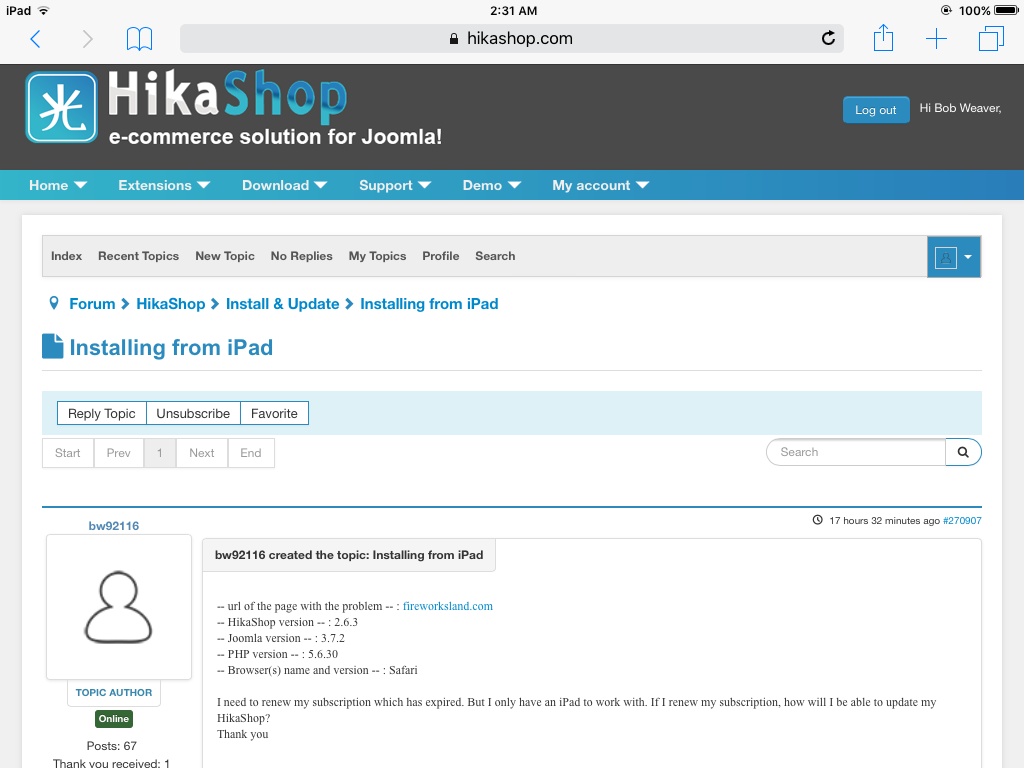Click the iPad Wi-Fi status icon
Viewport: 1024px width, 768px height.
[x=43, y=10]
